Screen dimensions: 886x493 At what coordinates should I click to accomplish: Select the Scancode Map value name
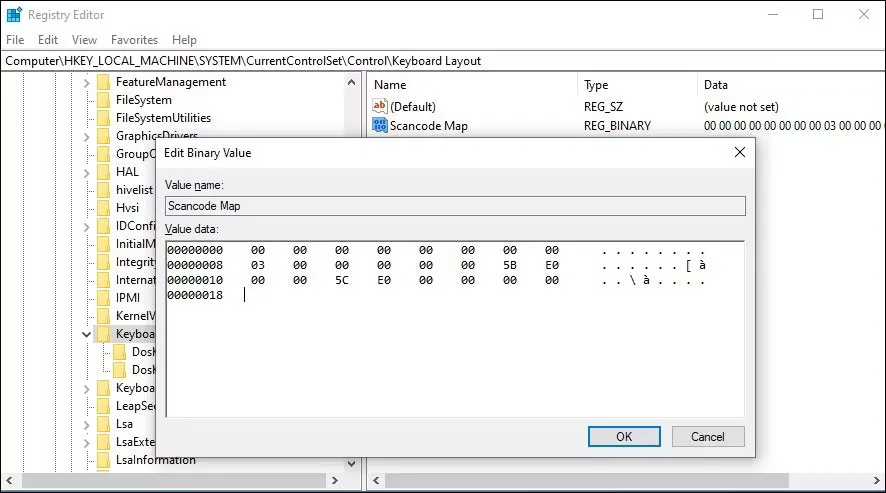(429, 126)
